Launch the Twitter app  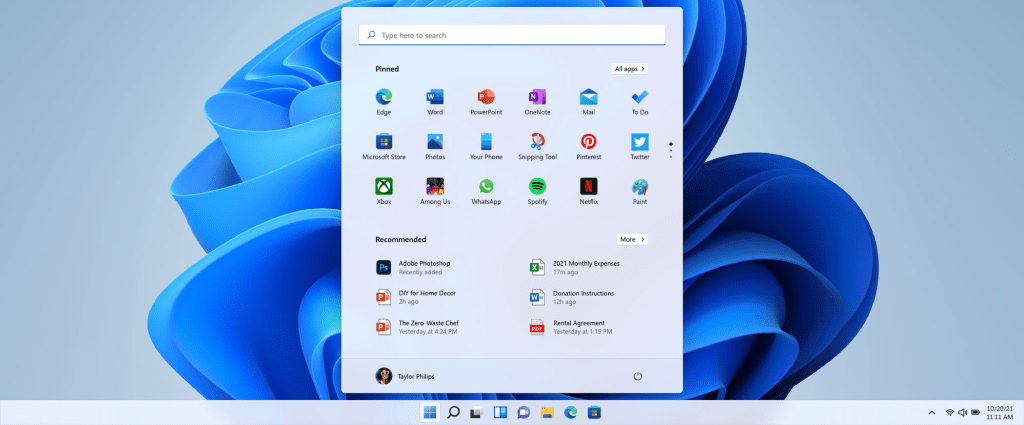pos(639,147)
